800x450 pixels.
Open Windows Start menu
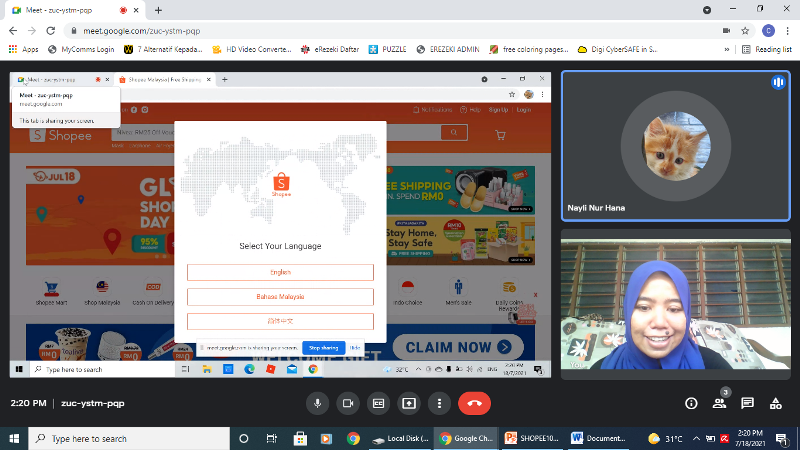pos(14,438)
